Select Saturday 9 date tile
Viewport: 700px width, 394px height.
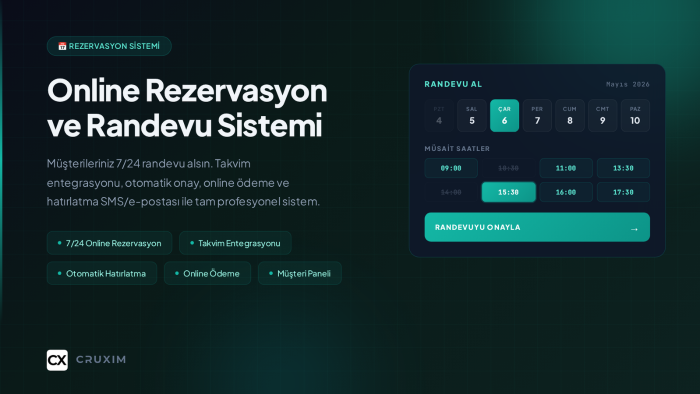(x=602, y=116)
